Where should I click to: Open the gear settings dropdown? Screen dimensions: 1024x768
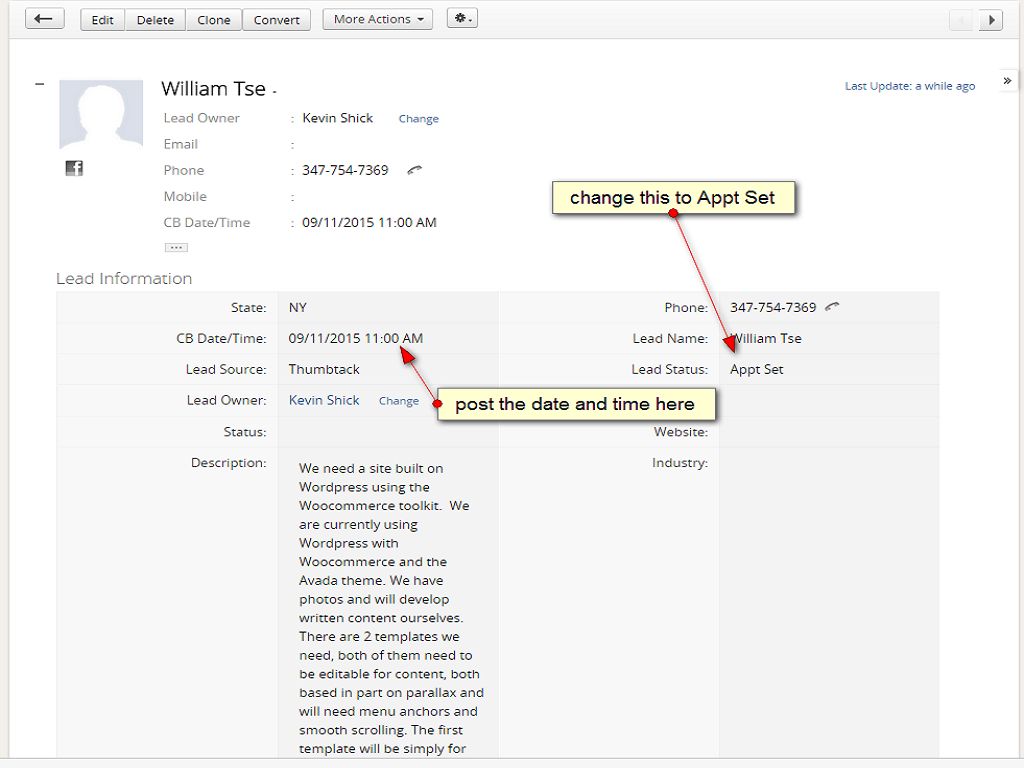[x=462, y=18]
